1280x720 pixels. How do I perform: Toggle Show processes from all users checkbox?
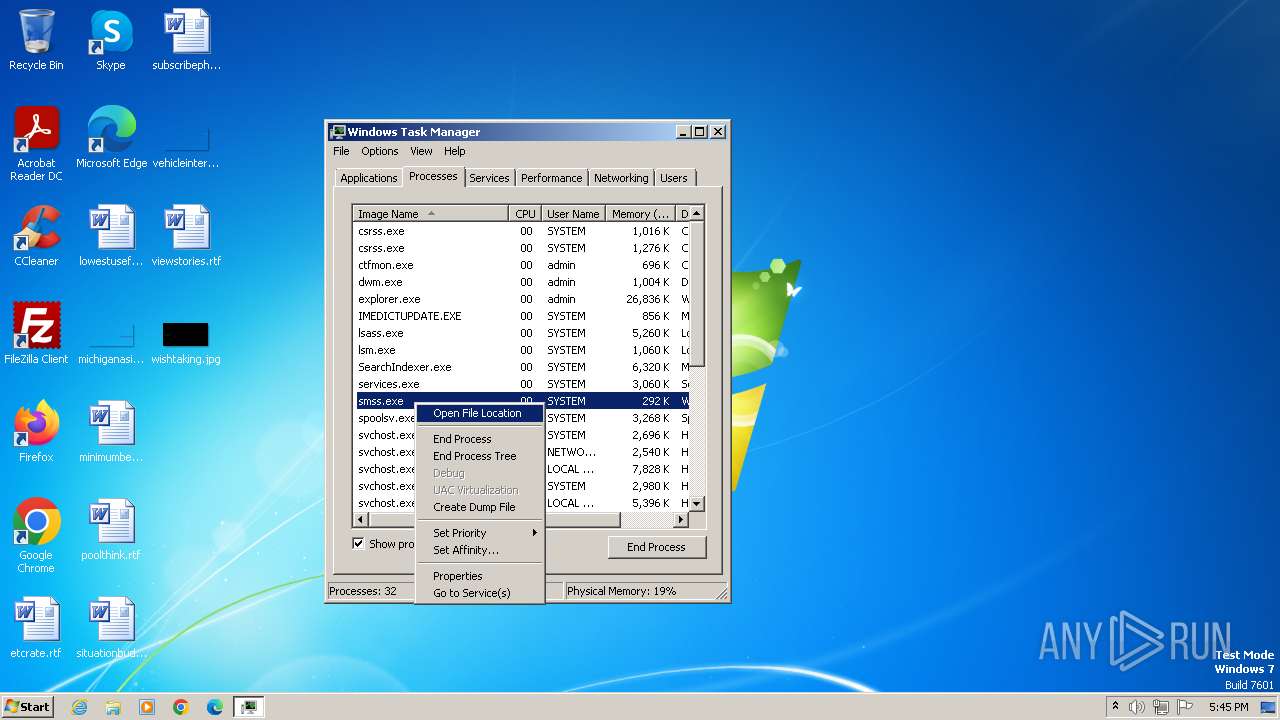coord(358,544)
